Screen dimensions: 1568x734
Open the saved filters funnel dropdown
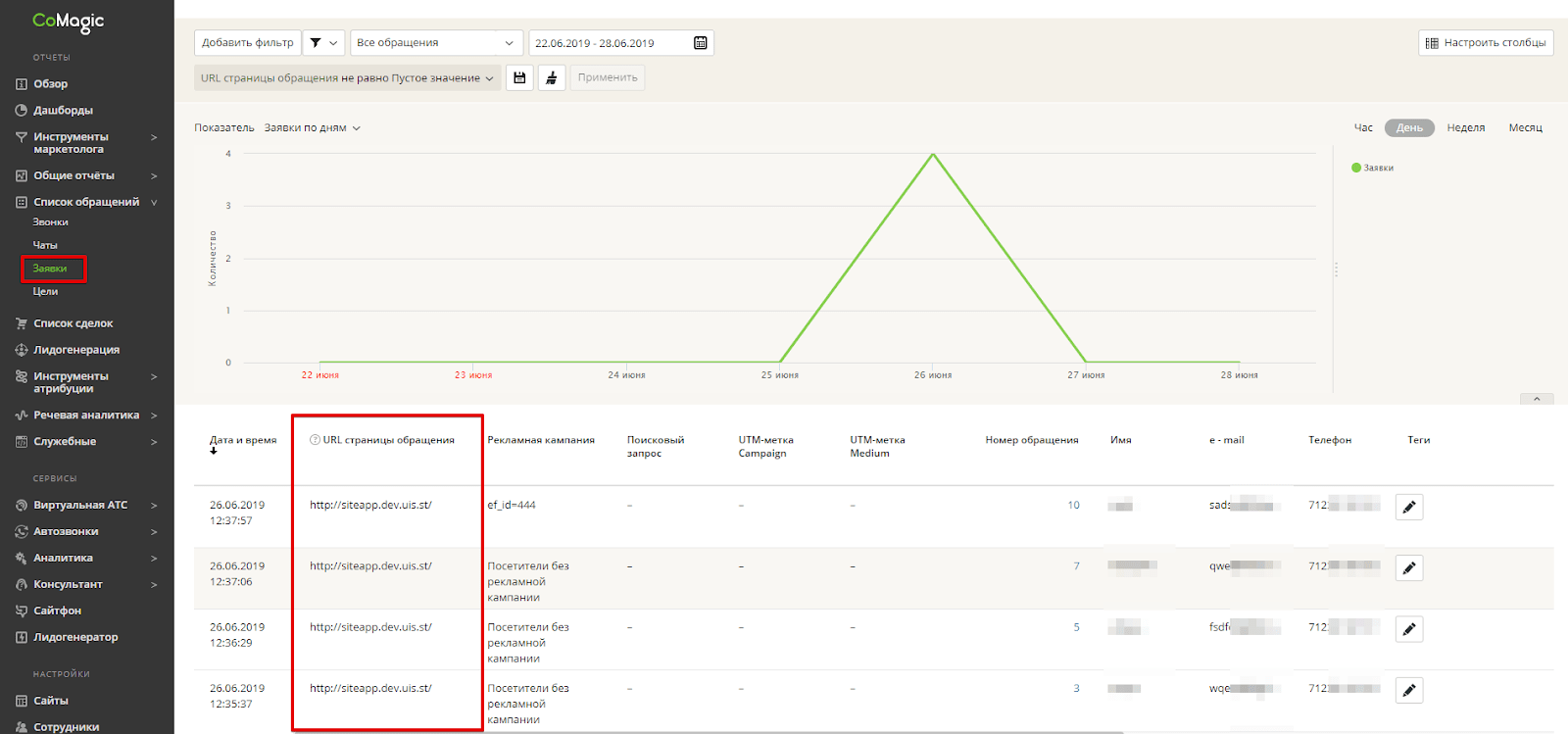323,43
